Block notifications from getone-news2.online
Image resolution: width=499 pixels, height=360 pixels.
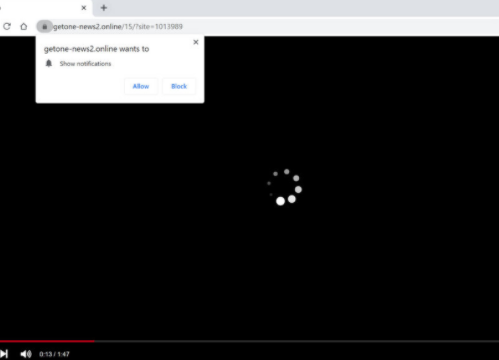pyautogui.click(x=179, y=86)
